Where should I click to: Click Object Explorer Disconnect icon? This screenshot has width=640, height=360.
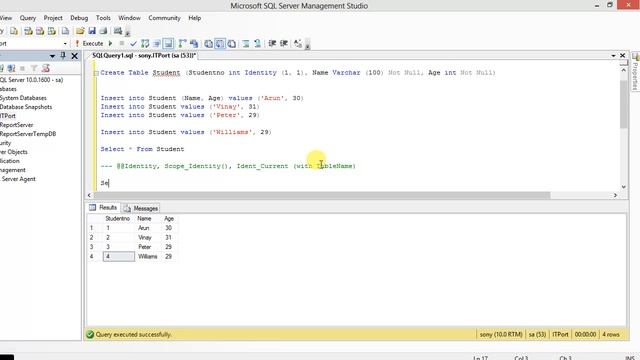[11, 68]
